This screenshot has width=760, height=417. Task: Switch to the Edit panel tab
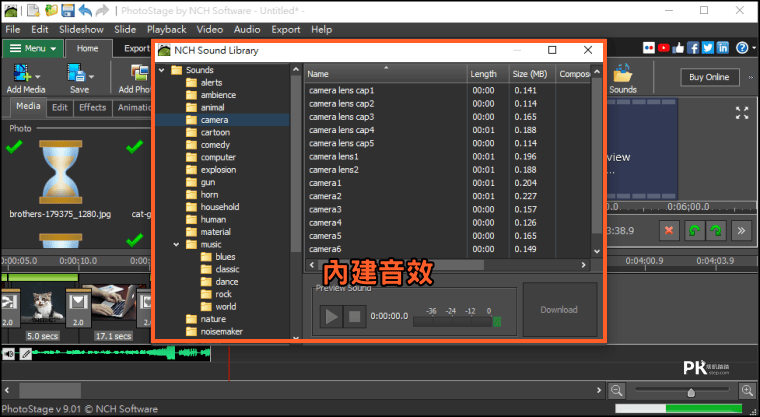tap(60, 108)
